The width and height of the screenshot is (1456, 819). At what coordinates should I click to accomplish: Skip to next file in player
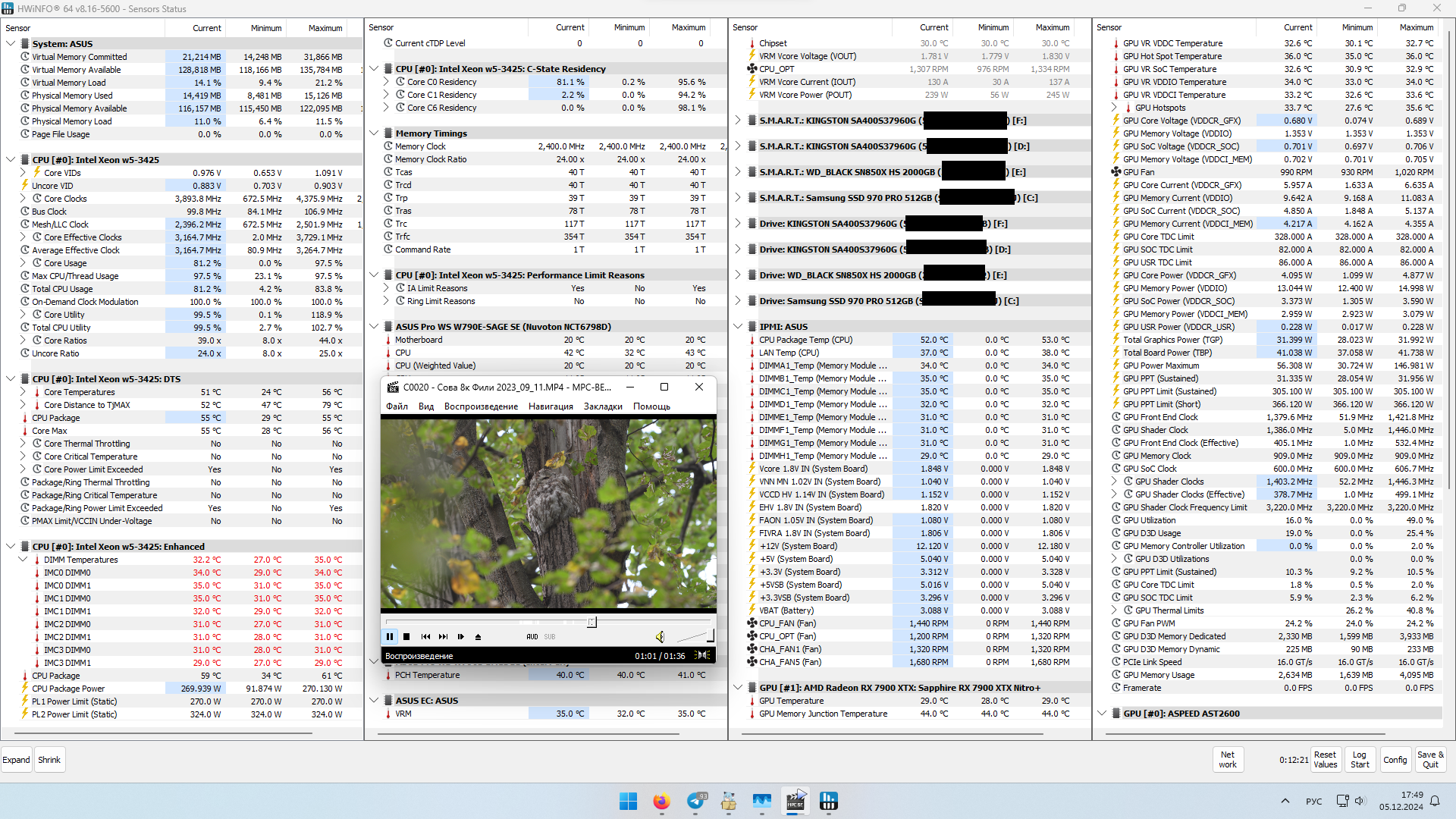[x=443, y=637]
